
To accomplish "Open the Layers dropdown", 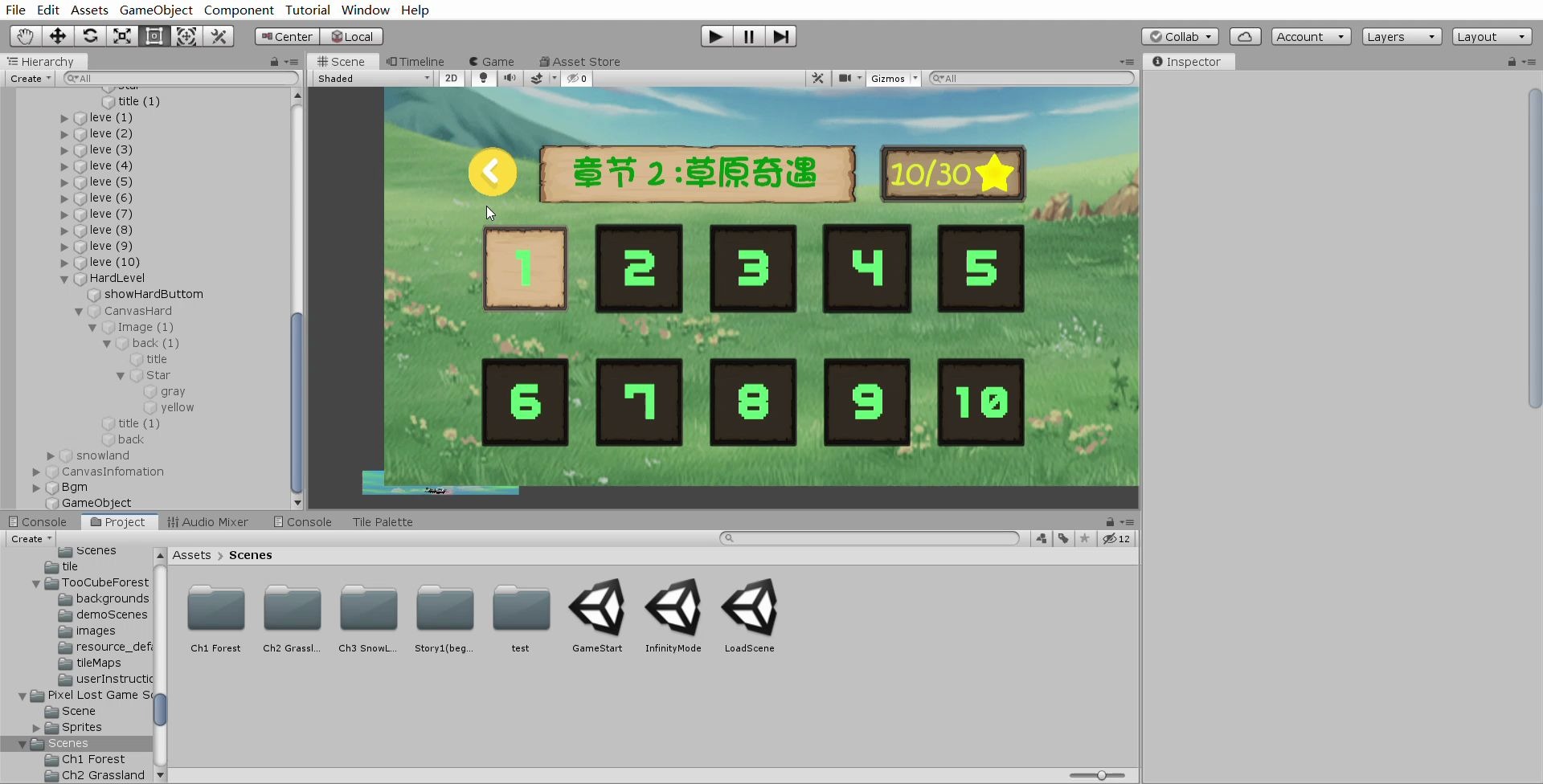I will point(1401,37).
